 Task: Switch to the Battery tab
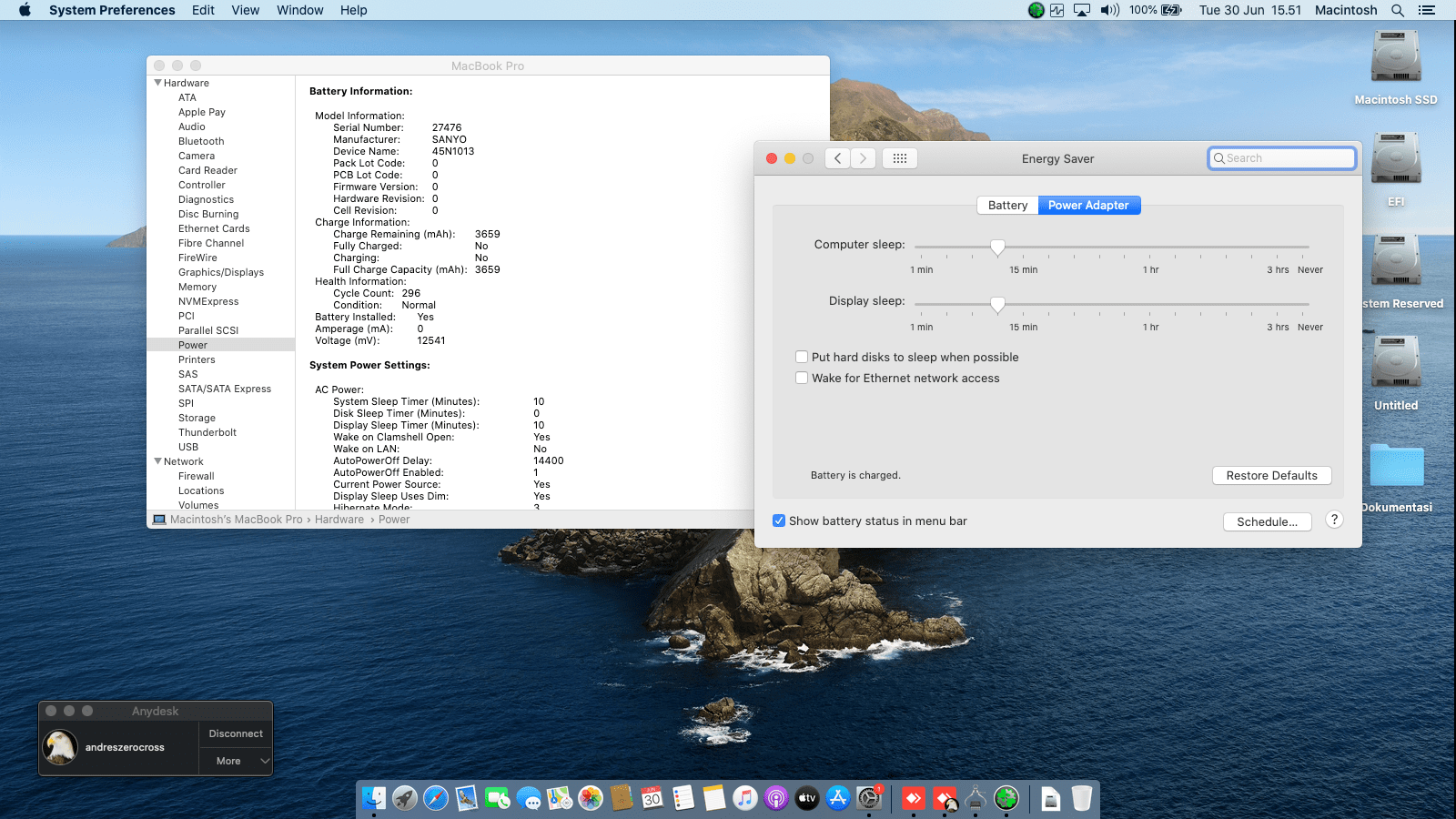tap(1007, 205)
